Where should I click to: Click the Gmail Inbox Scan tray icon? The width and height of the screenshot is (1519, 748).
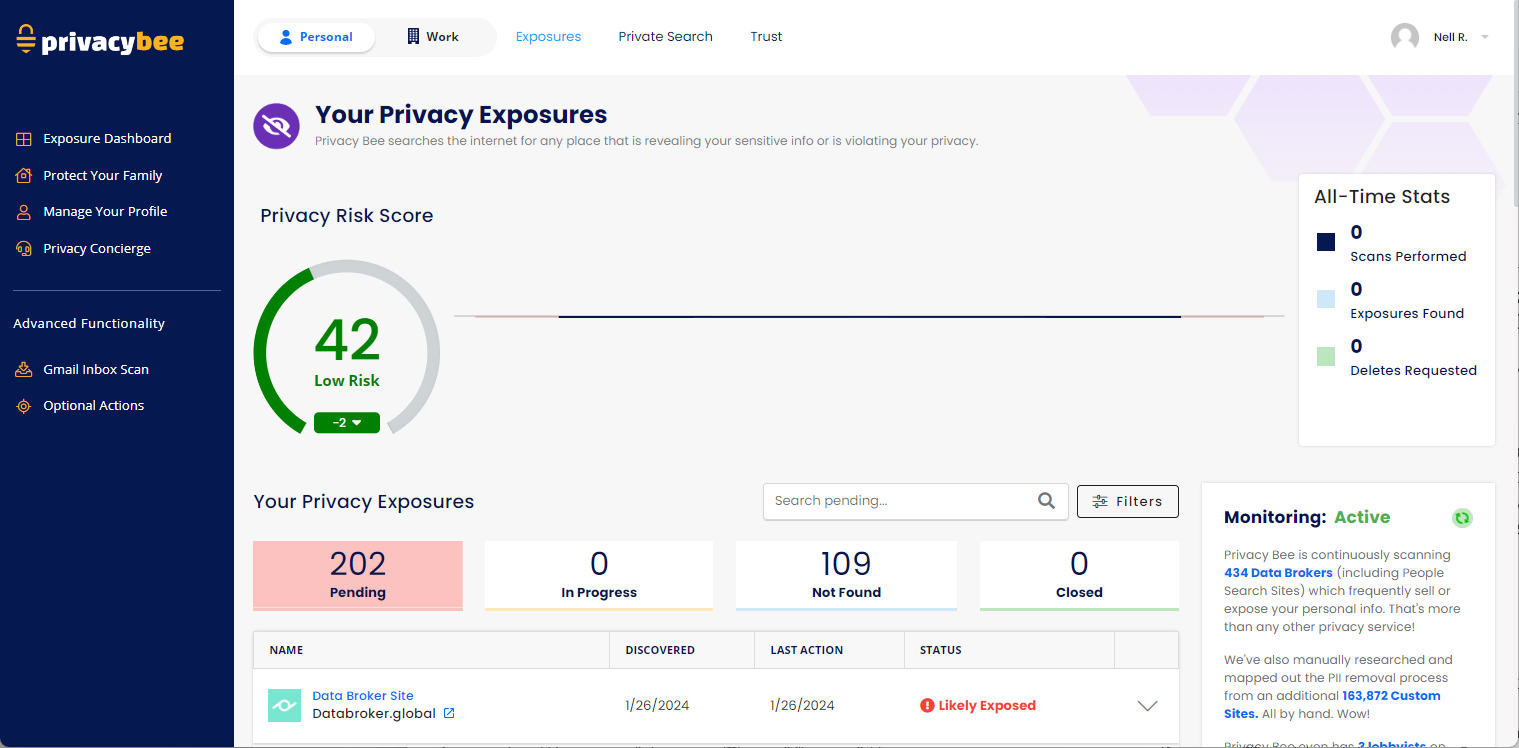[24, 369]
